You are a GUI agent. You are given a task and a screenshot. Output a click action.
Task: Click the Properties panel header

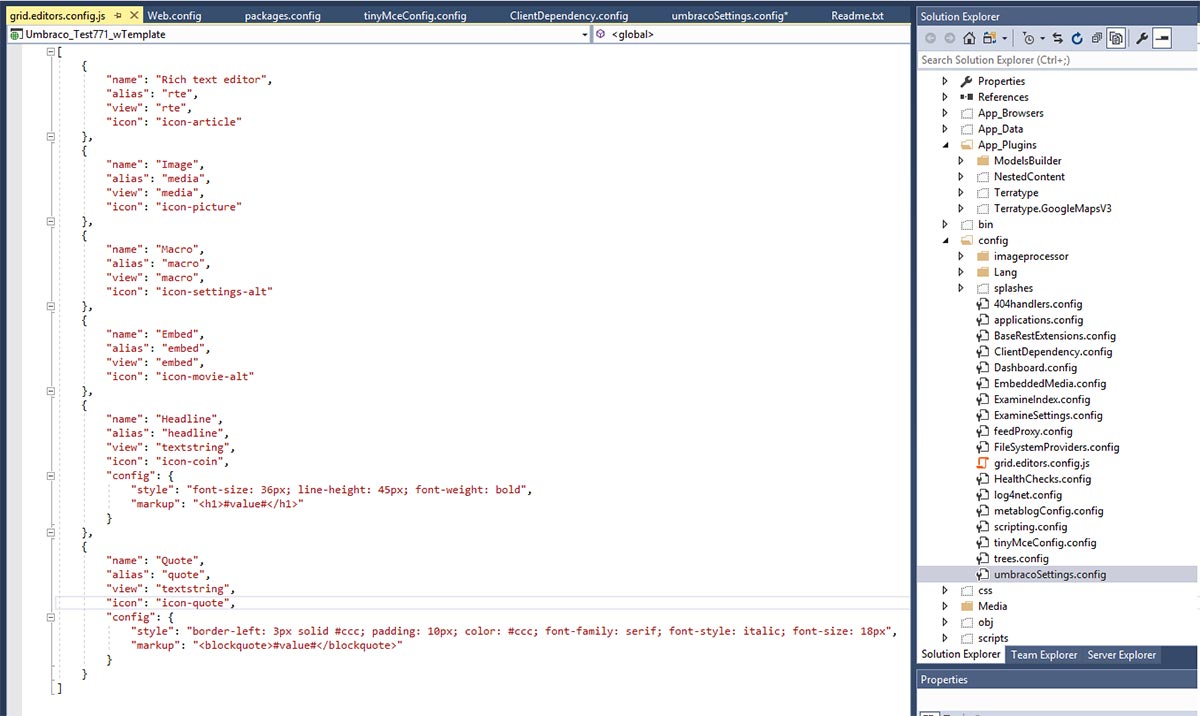pyautogui.click(x=1057, y=680)
